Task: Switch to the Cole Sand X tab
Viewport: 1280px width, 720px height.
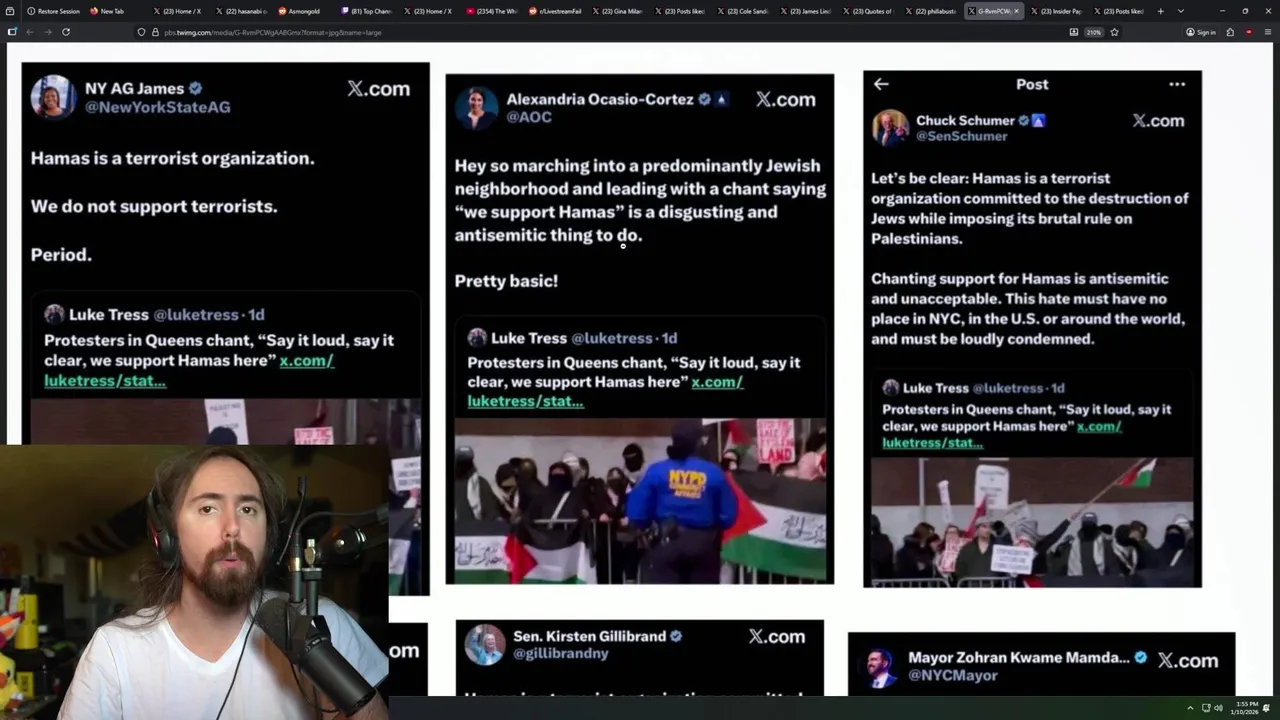Action: click(745, 11)
